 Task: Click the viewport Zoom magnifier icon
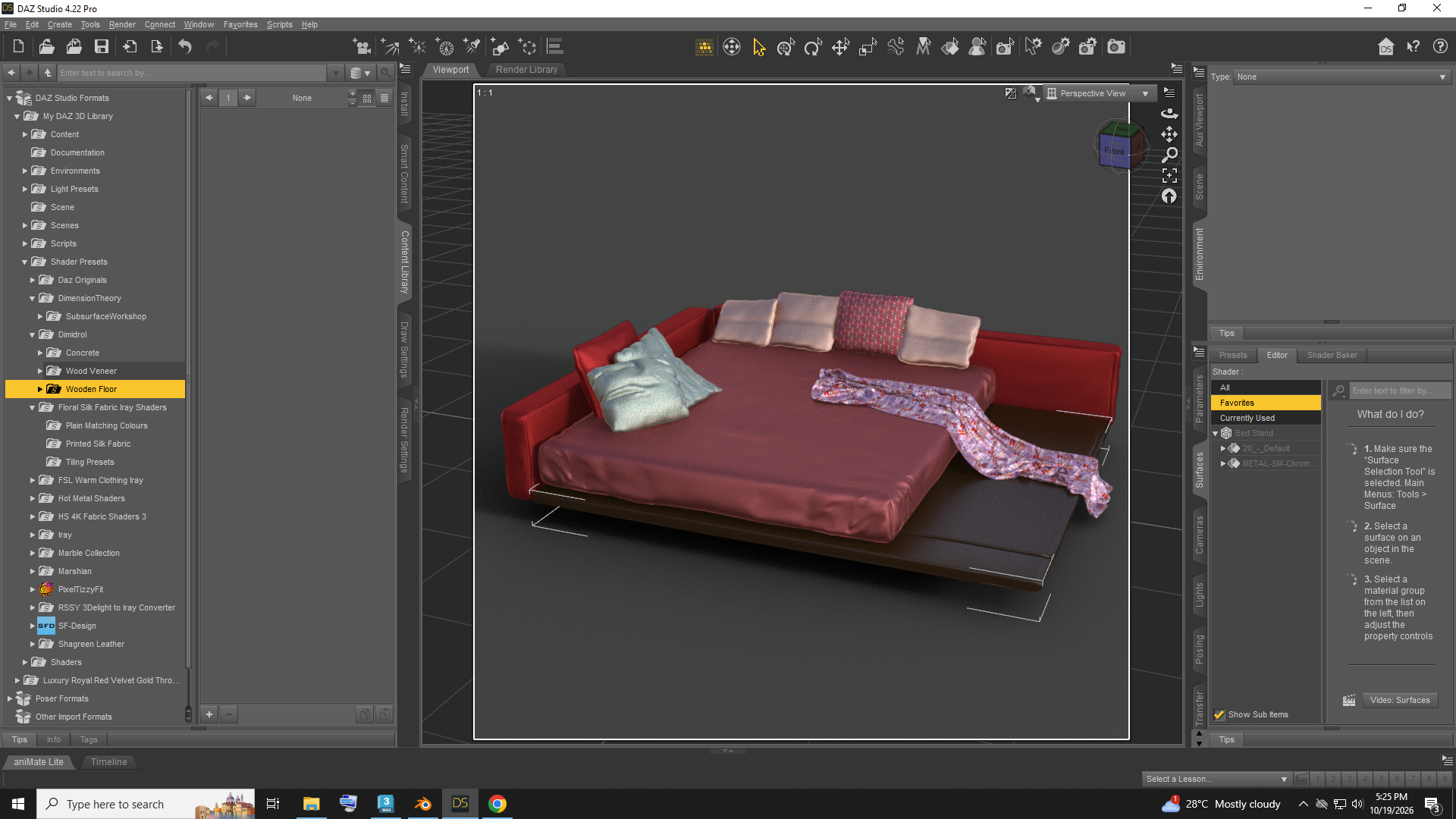coord(1169,155)
